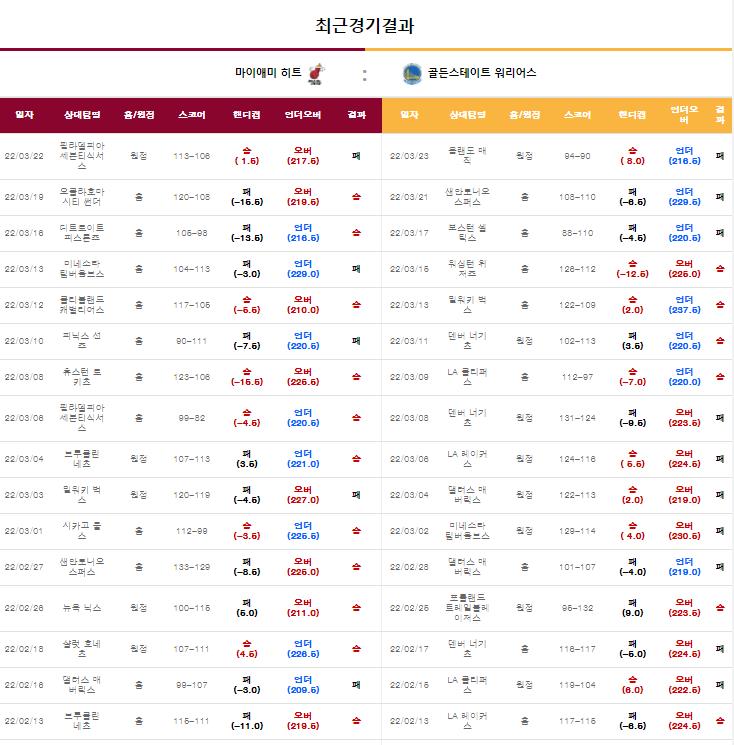Select the 102-113 score in the Warriors table
734x745 pixels.
point(577,341)
